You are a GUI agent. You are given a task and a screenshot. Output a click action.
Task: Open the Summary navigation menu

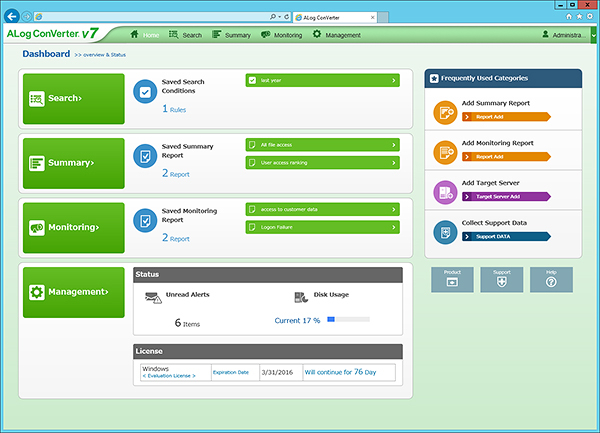232,35
